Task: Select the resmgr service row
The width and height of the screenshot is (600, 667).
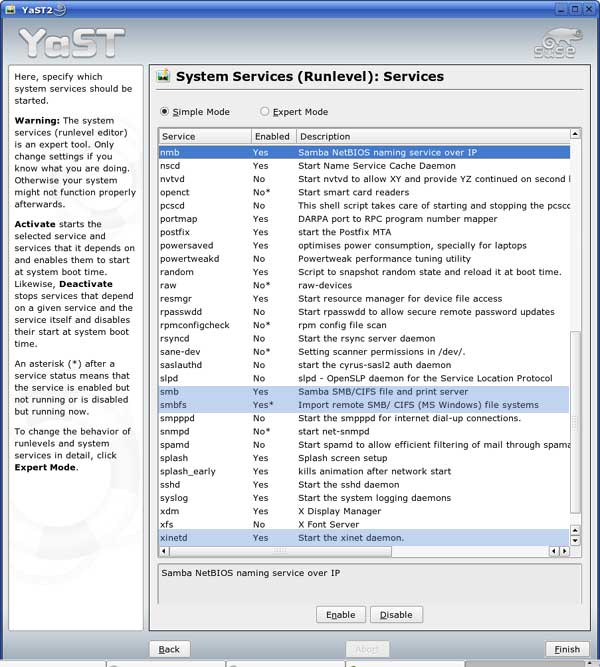Action: 364,299
